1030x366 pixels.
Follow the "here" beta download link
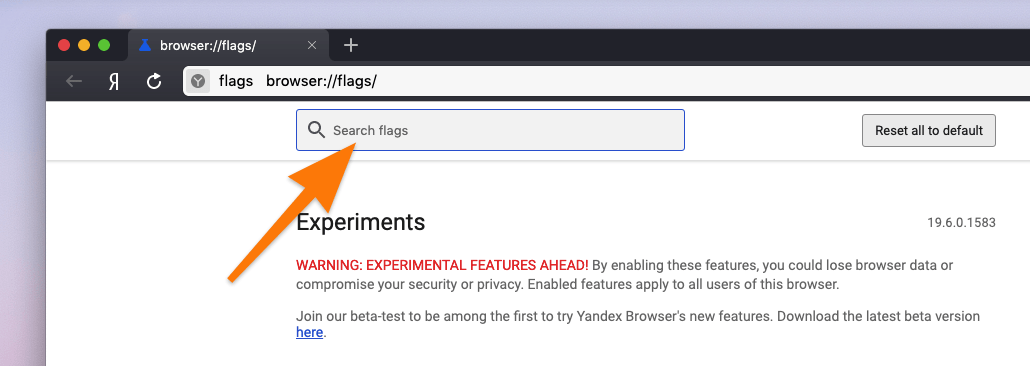[309, 332]
